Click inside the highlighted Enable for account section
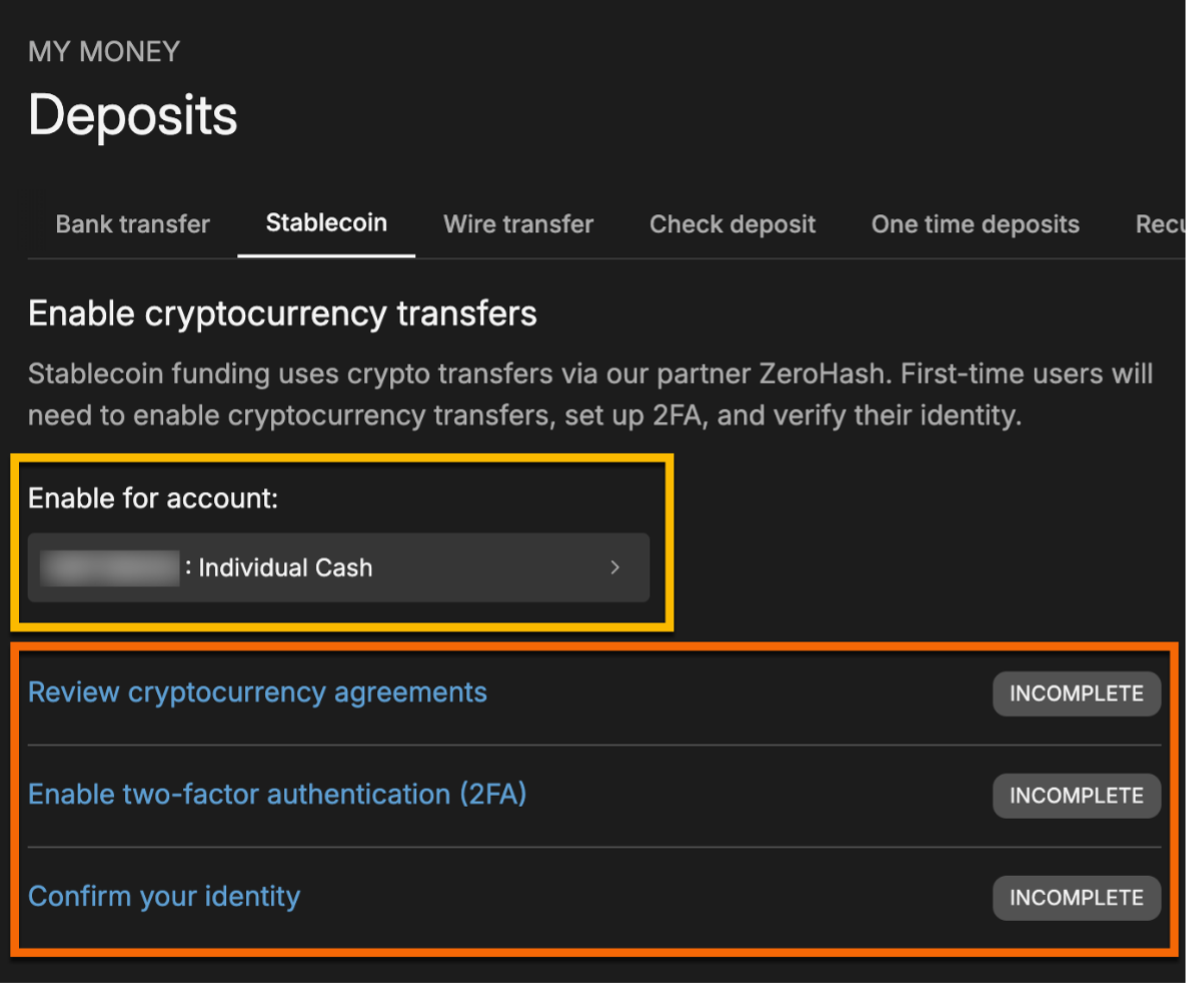 (x=340, y=540)
